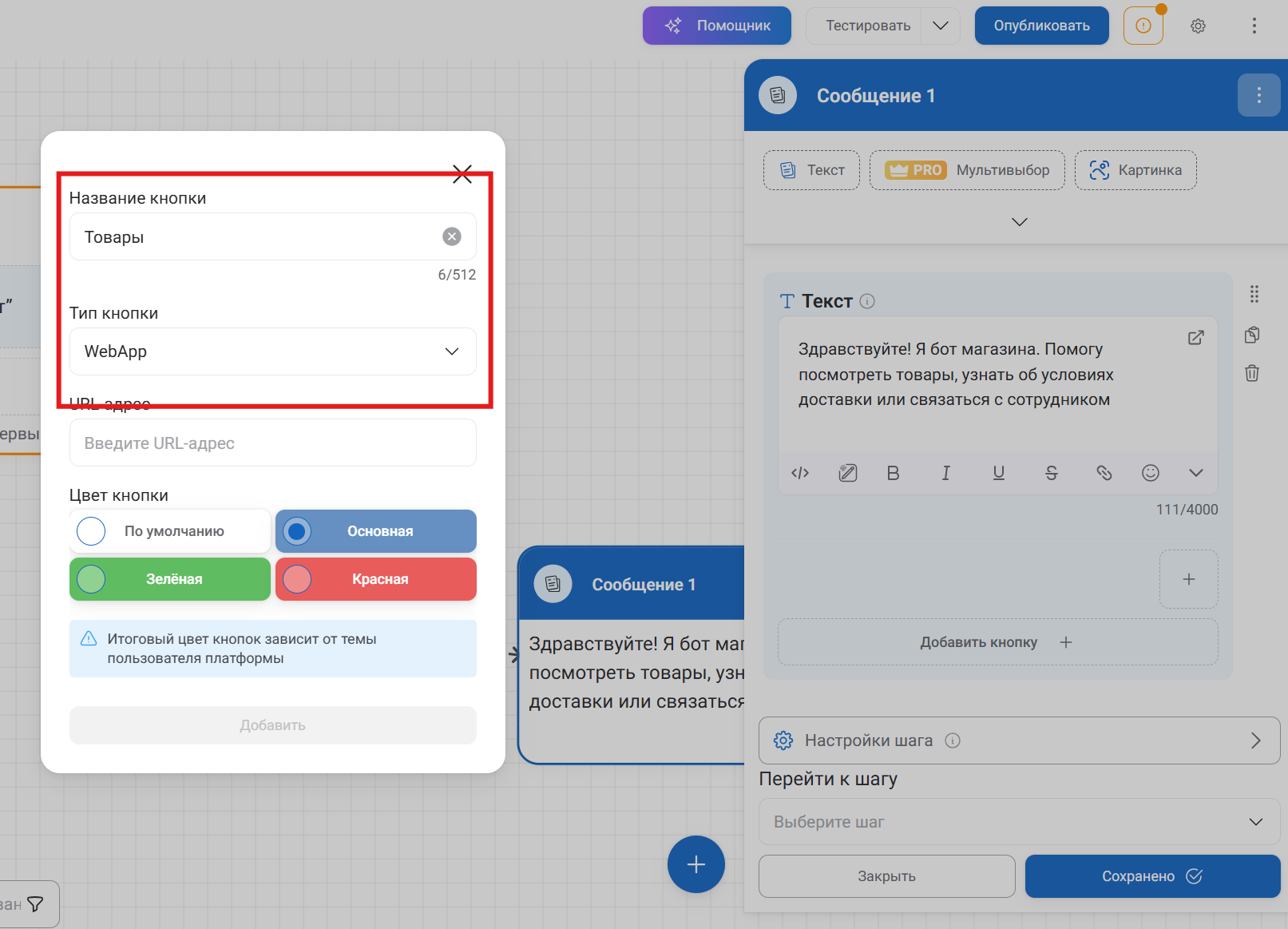Open the emoji picker in text toolbar
This screenshot has width=1288, height=929.
[1150, 473]
